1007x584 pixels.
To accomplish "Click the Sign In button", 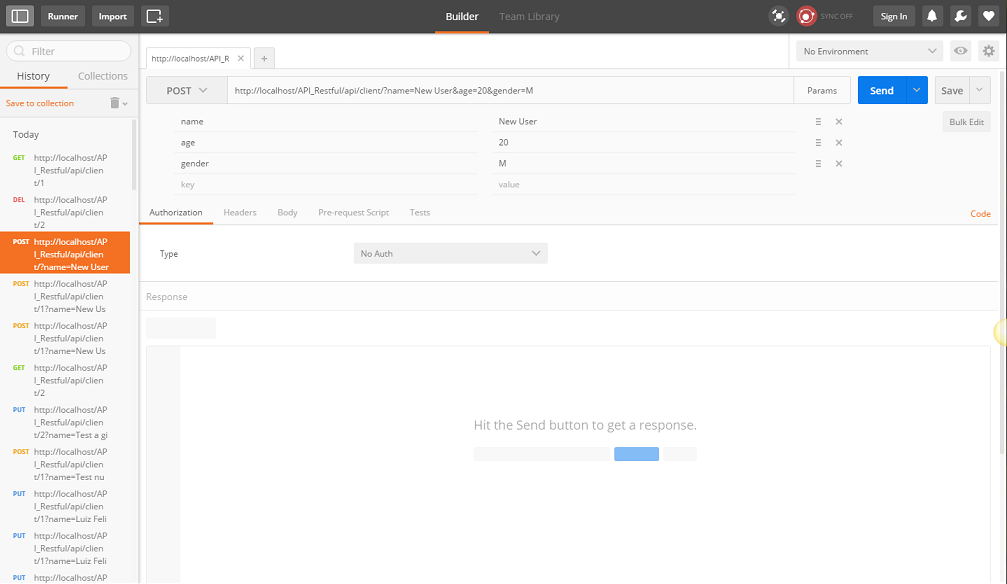I will (x=894, y=16).
